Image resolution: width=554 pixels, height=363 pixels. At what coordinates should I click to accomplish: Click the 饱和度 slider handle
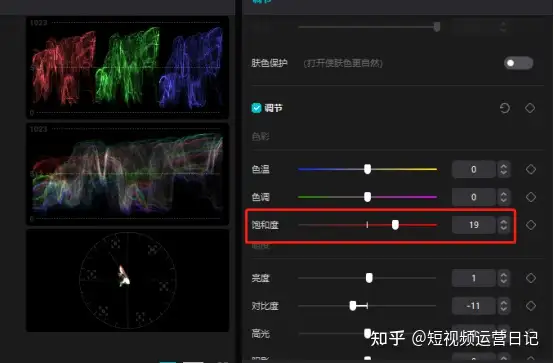pyautogui.click(x=395, y=224)
